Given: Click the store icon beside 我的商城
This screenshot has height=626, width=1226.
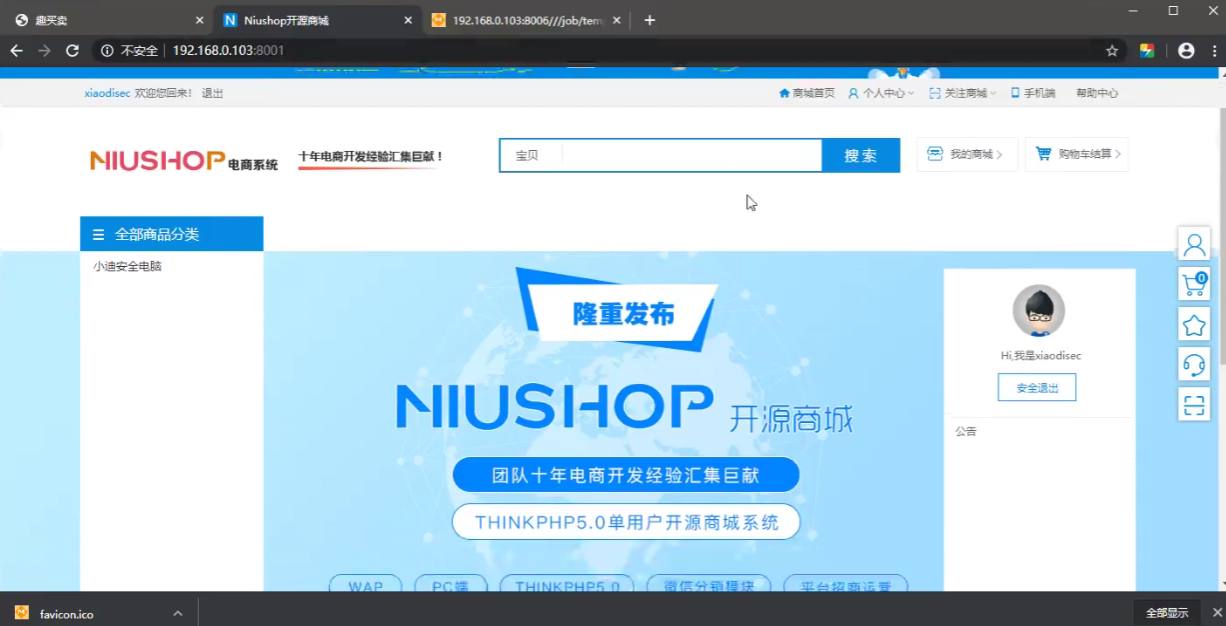Looking at the screenshot, I should tap(935, 154).
